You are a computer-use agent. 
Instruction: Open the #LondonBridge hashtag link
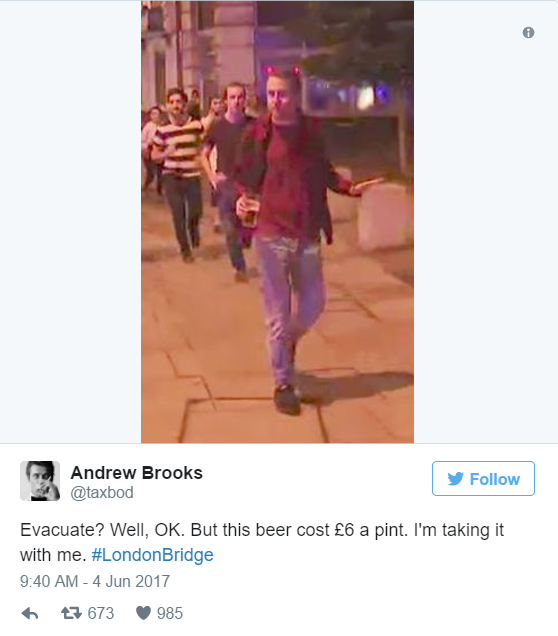pyautogui.click(x=152, y=555)
